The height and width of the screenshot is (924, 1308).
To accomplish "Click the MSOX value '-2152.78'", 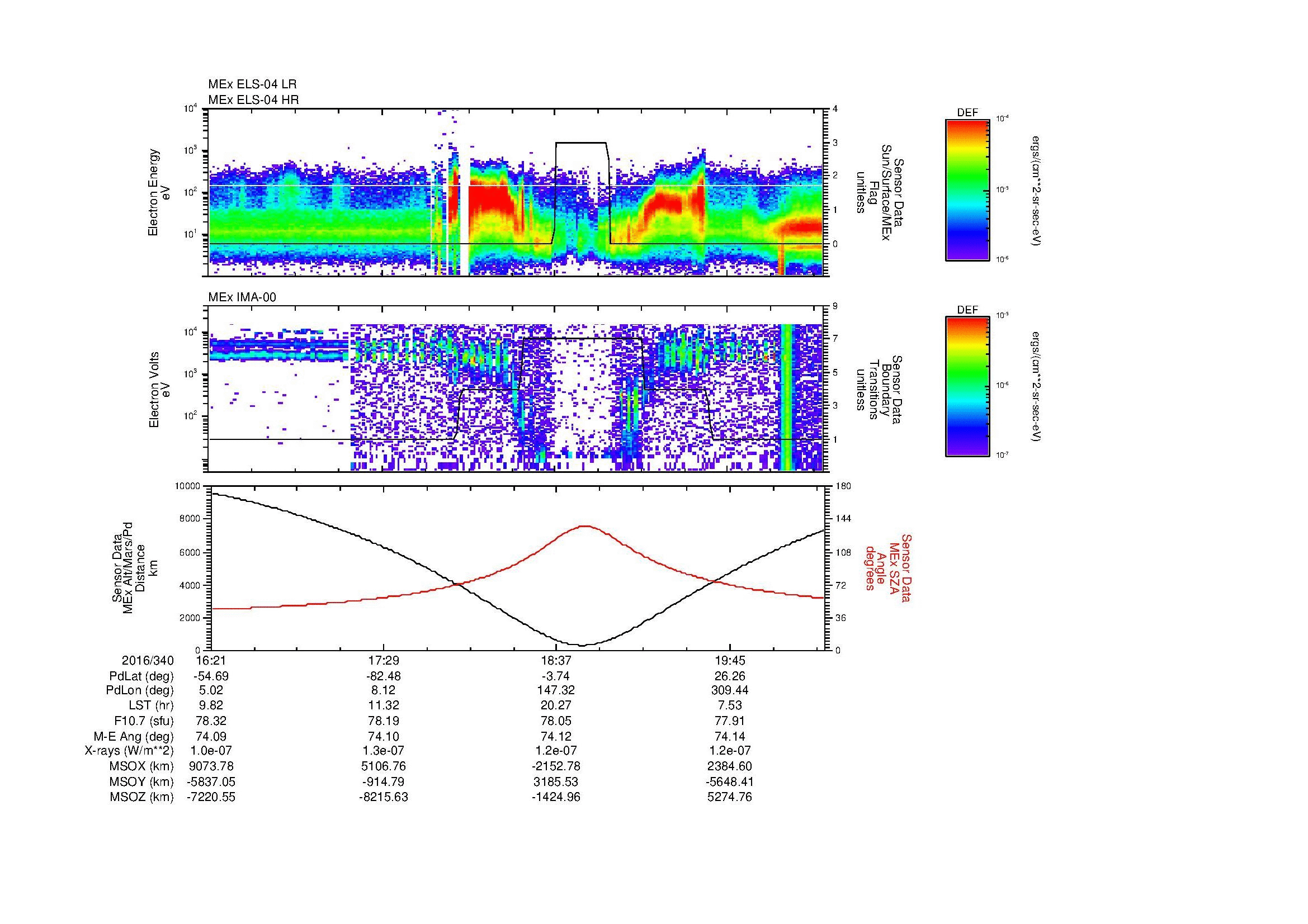I will pos(556,766).
